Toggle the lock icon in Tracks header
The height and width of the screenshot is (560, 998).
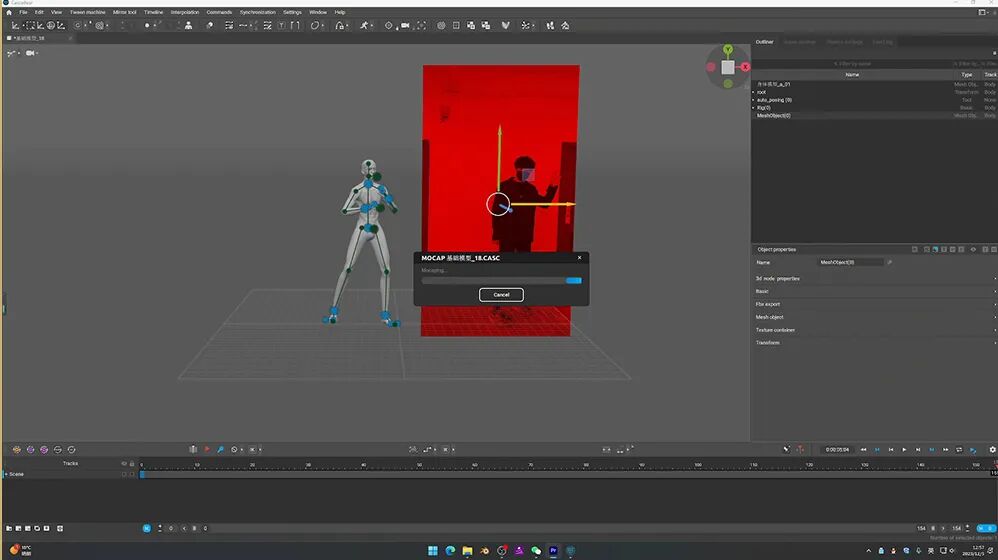click(x=131, y=463)
